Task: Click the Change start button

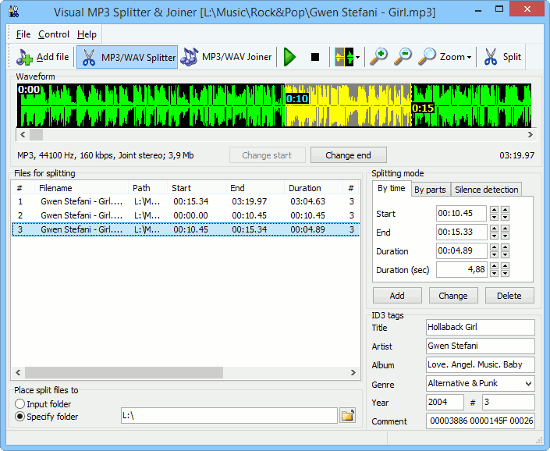Action: 267,155
